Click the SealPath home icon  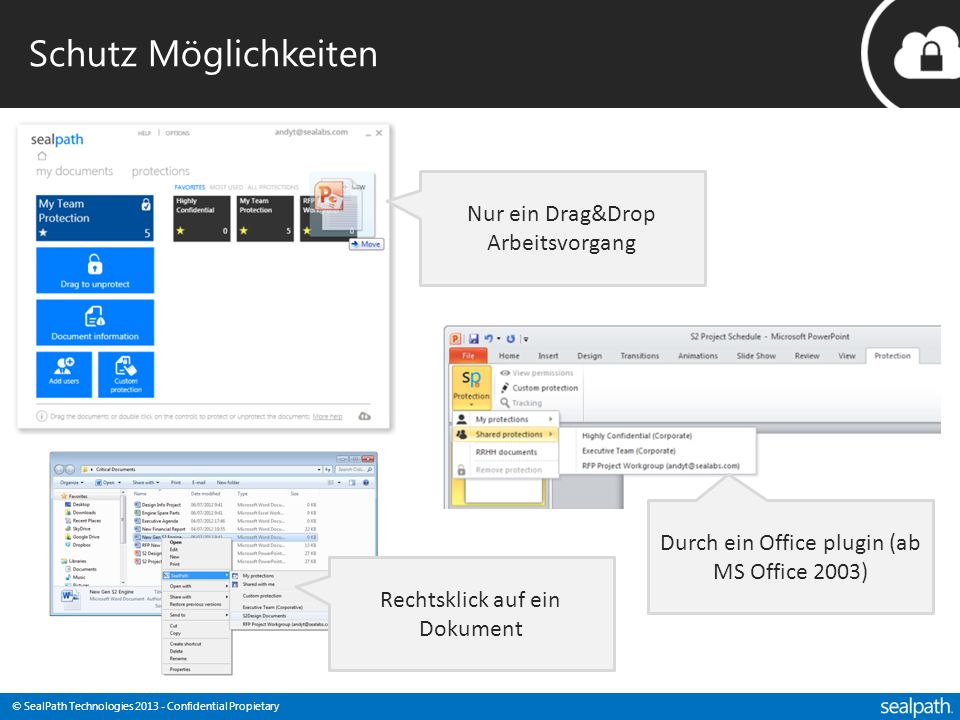[42, 156]
